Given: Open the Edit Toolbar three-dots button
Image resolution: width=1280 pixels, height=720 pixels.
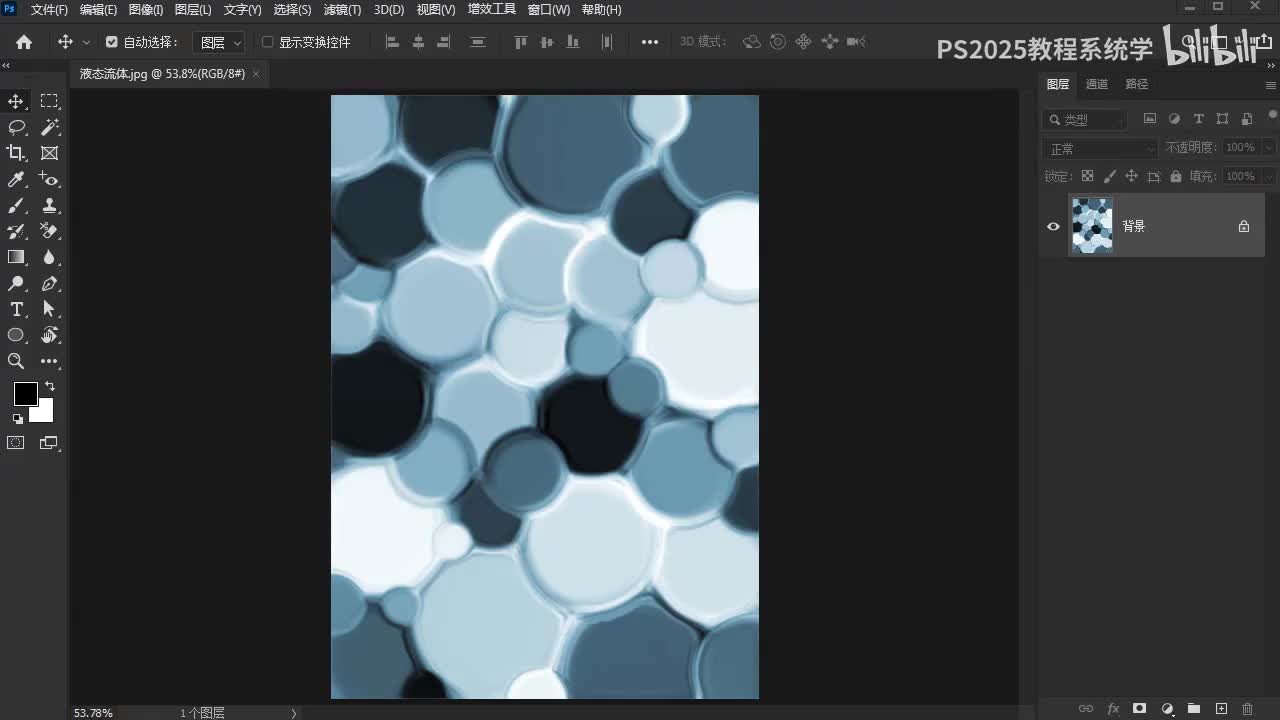Looking at the screenshot, I should [49, 361].
